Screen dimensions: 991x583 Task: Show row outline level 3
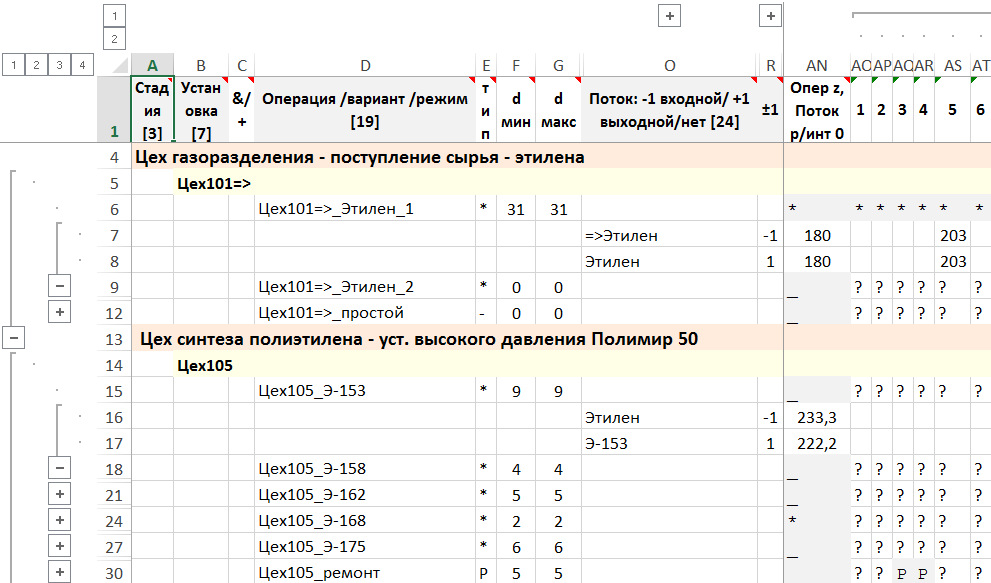(x=59, y=65)
